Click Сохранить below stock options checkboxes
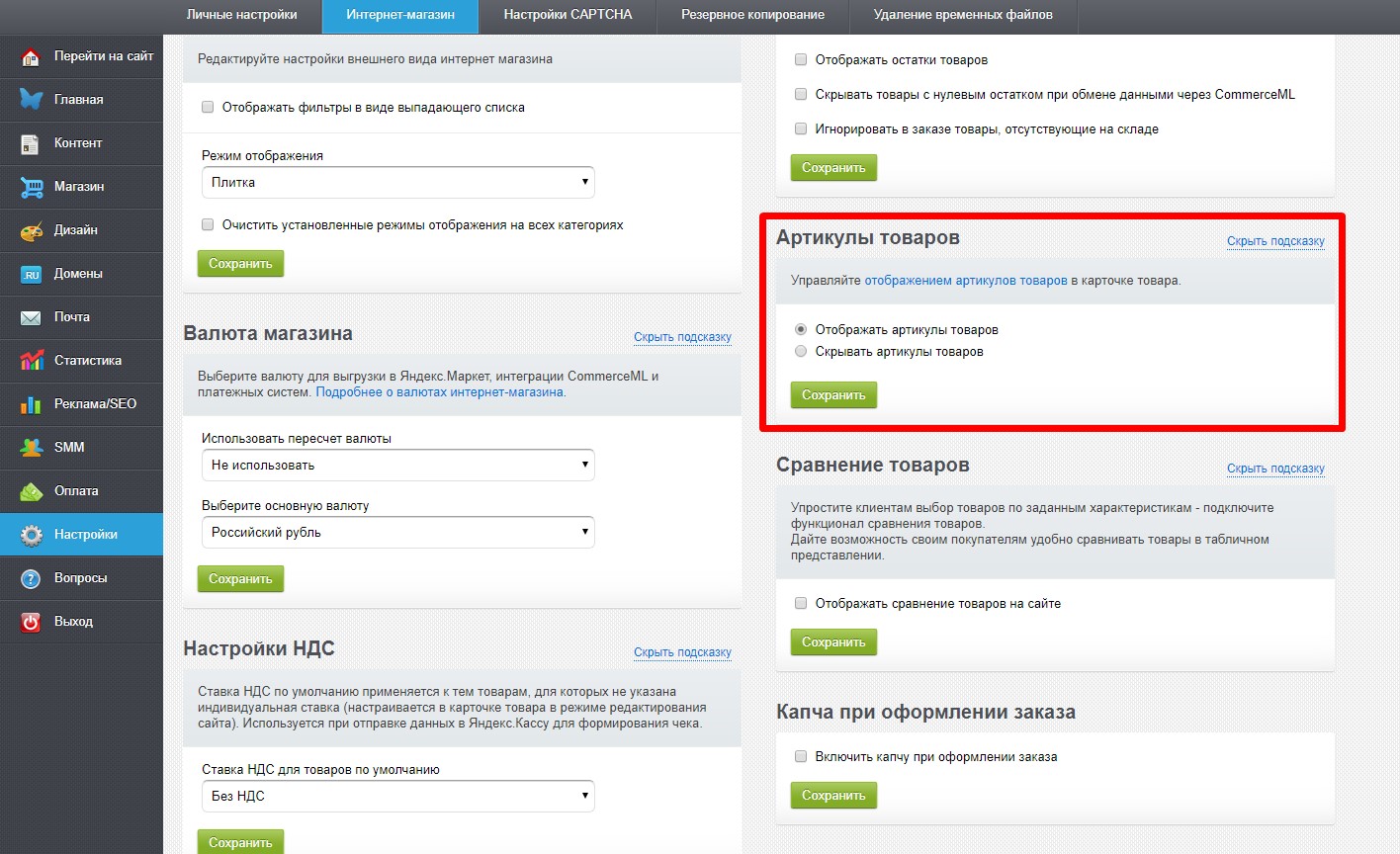1400x854 pixels. [x=833, y=168]
